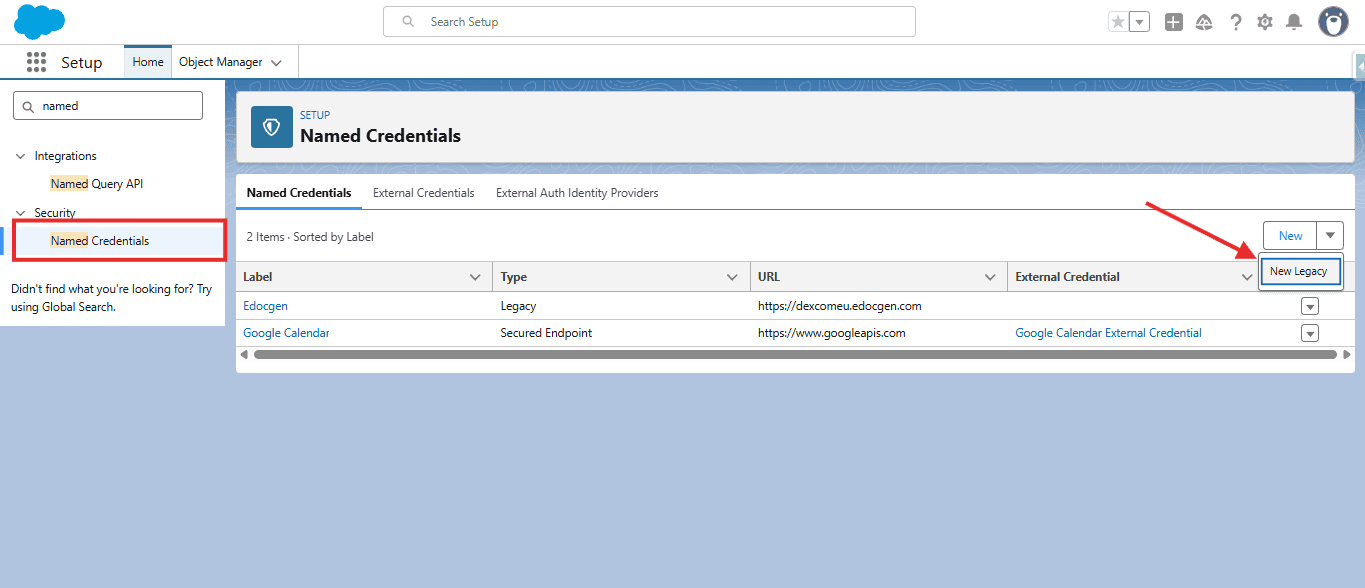Click the New button

tap(1291, 236)
